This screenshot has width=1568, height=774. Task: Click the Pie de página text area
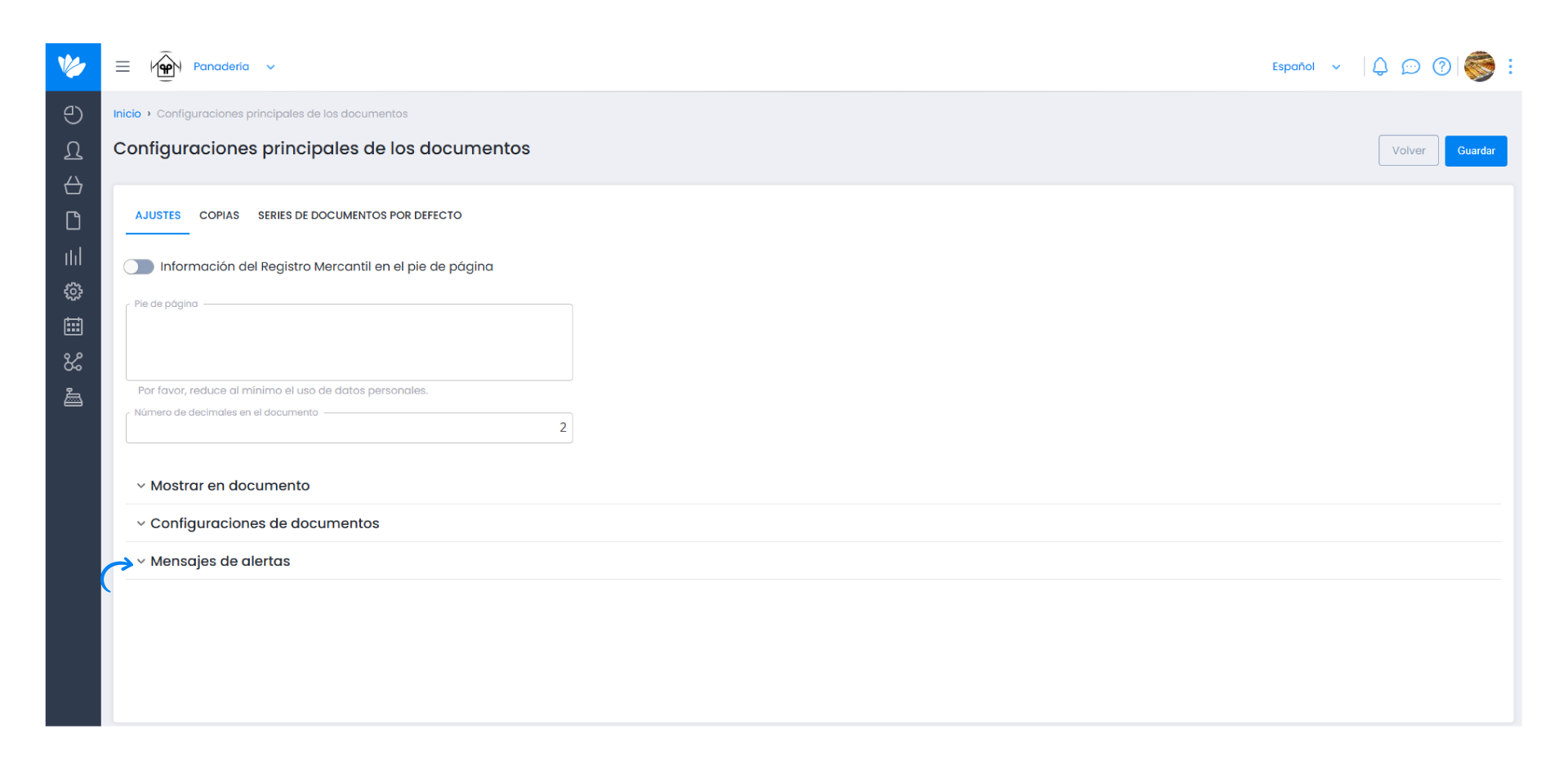tap(349, 342)
